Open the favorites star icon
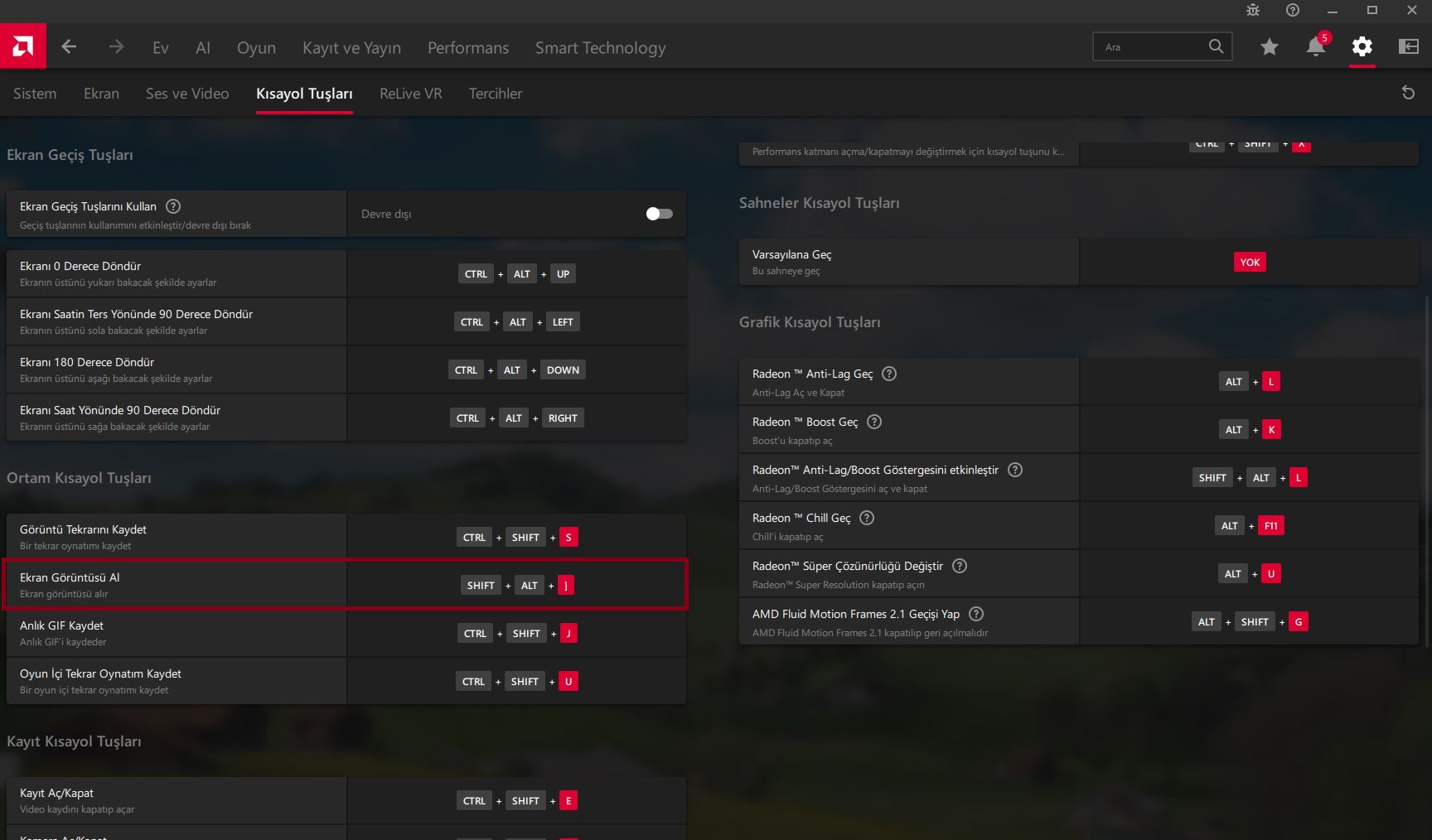 click(x=1270, y=46)
